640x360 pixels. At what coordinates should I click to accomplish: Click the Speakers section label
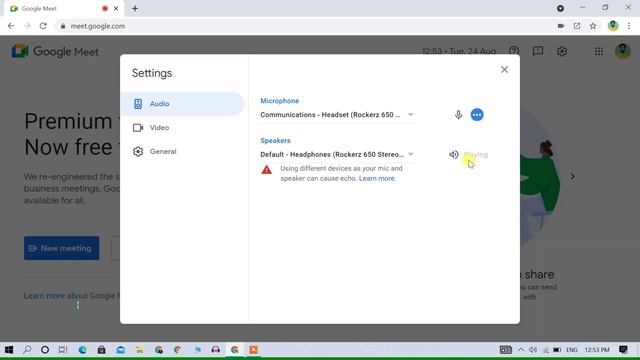(x=276, y=140)
